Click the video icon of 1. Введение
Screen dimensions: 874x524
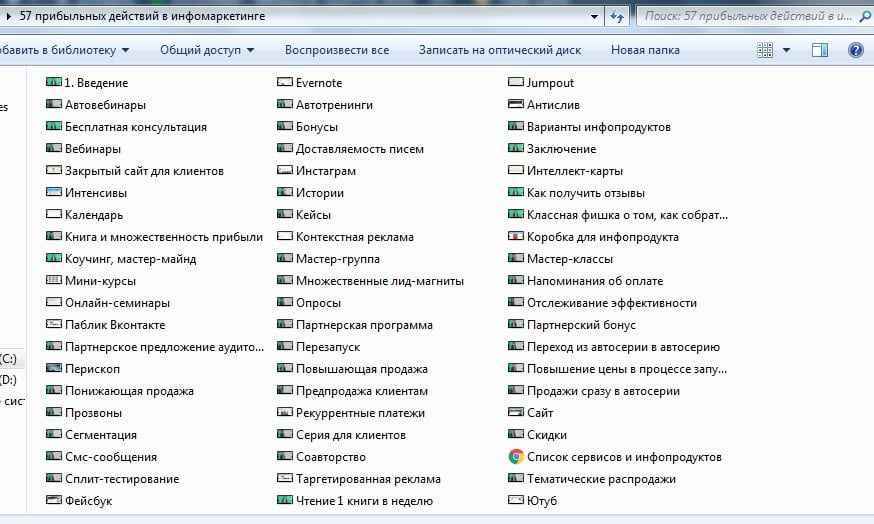click(x=54, y=82)
